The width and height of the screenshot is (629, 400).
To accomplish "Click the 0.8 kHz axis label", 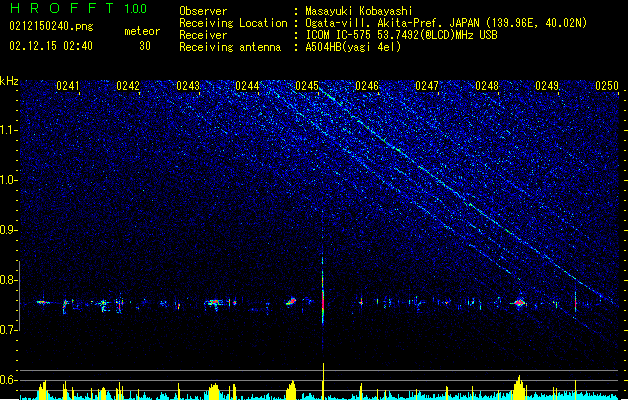I will (9, 280).
